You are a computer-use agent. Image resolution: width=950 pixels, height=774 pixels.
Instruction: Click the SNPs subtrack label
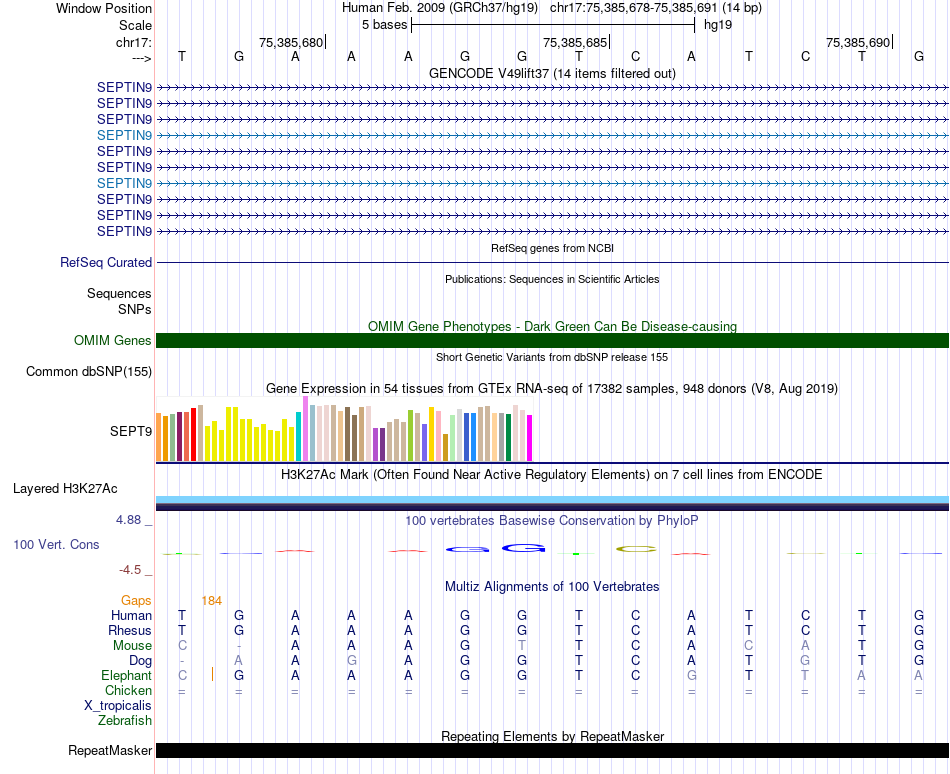[x=135, y=309]
